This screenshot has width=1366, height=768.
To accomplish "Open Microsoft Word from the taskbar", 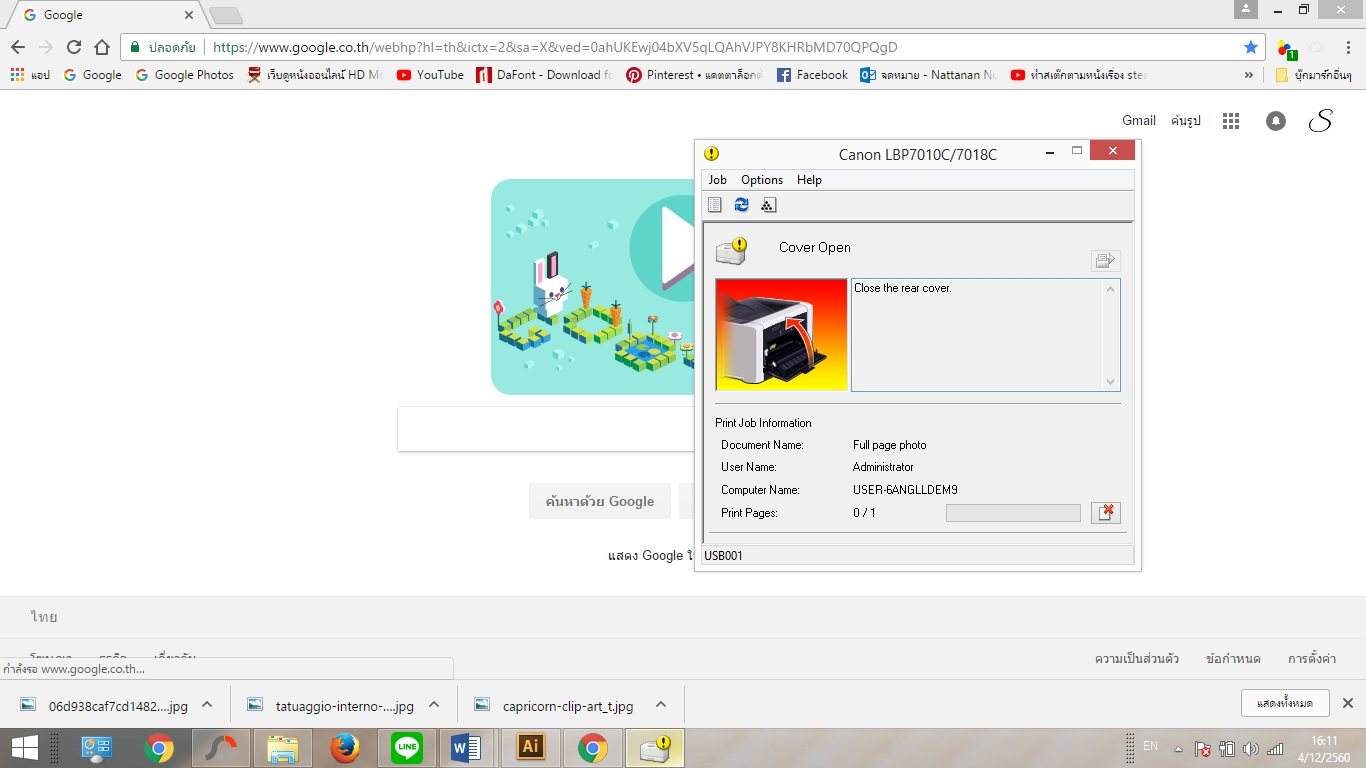I will tap(469, 747).
